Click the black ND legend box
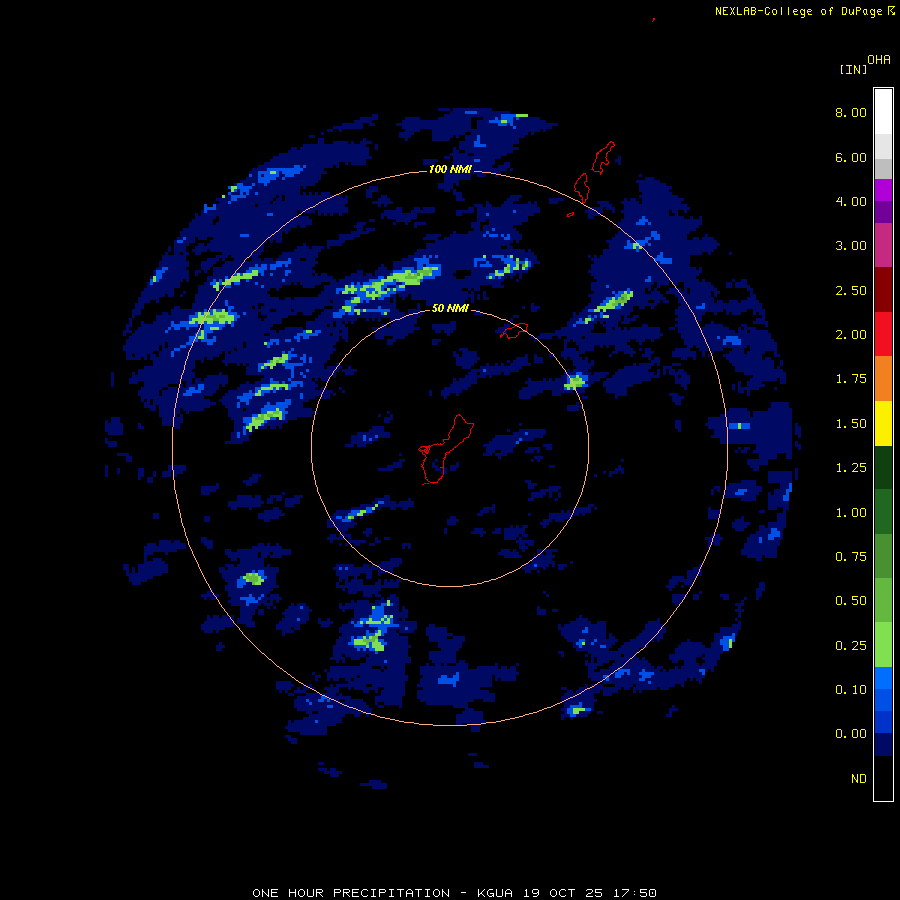This screenshot has height=900, width=900. tap(883, 778)
